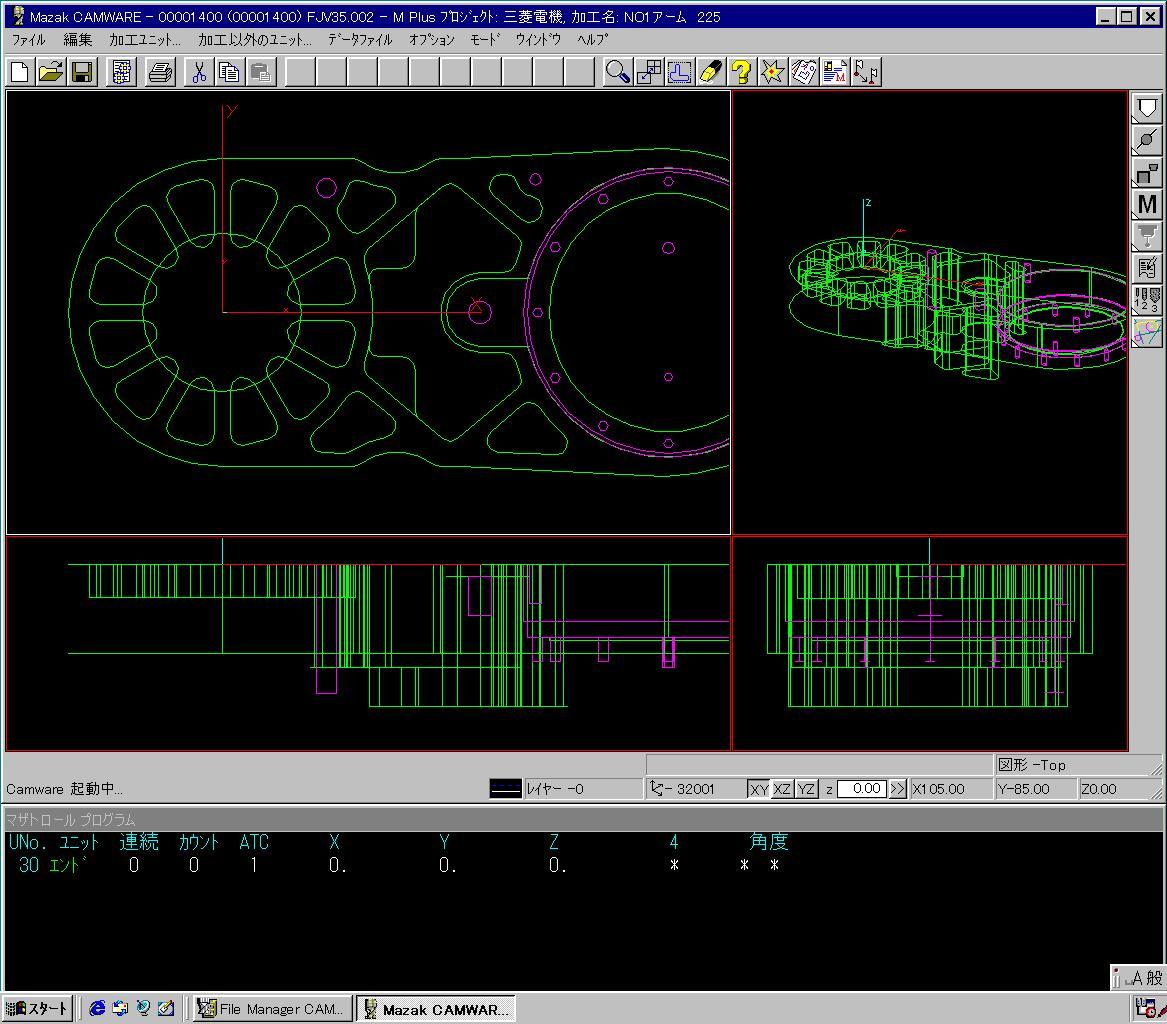Switch to the YZ plane
Image resolution: width=1167 pixels, height=1024 pixels.
pos(806,789)
